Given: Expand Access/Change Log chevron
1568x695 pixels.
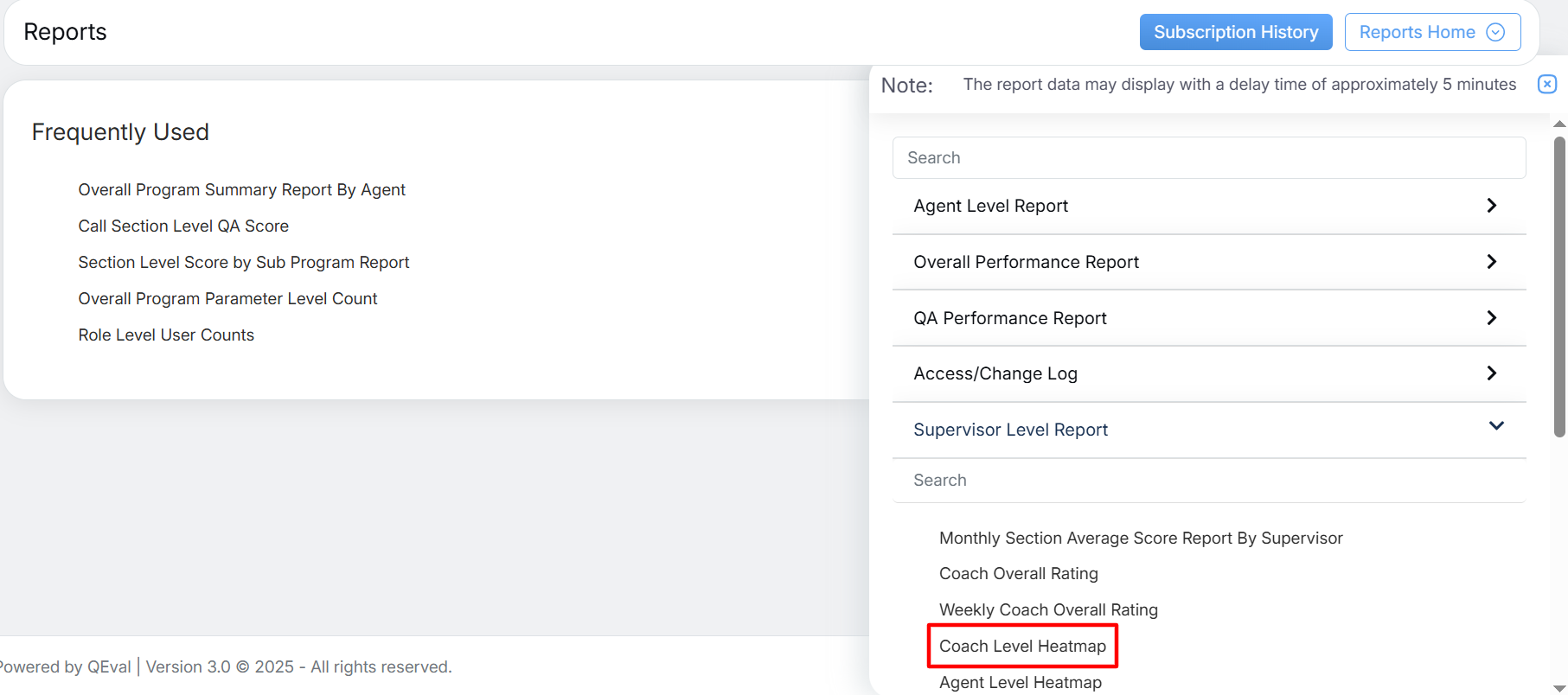Looking at the screenshot, I should click(x=1491, y=373).
